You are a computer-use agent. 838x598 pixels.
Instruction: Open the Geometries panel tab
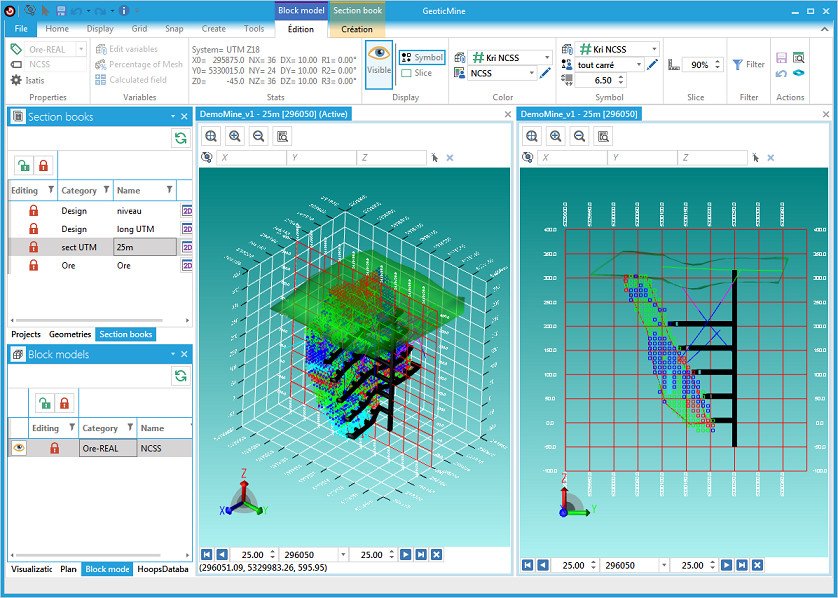(x=70, y=334)
